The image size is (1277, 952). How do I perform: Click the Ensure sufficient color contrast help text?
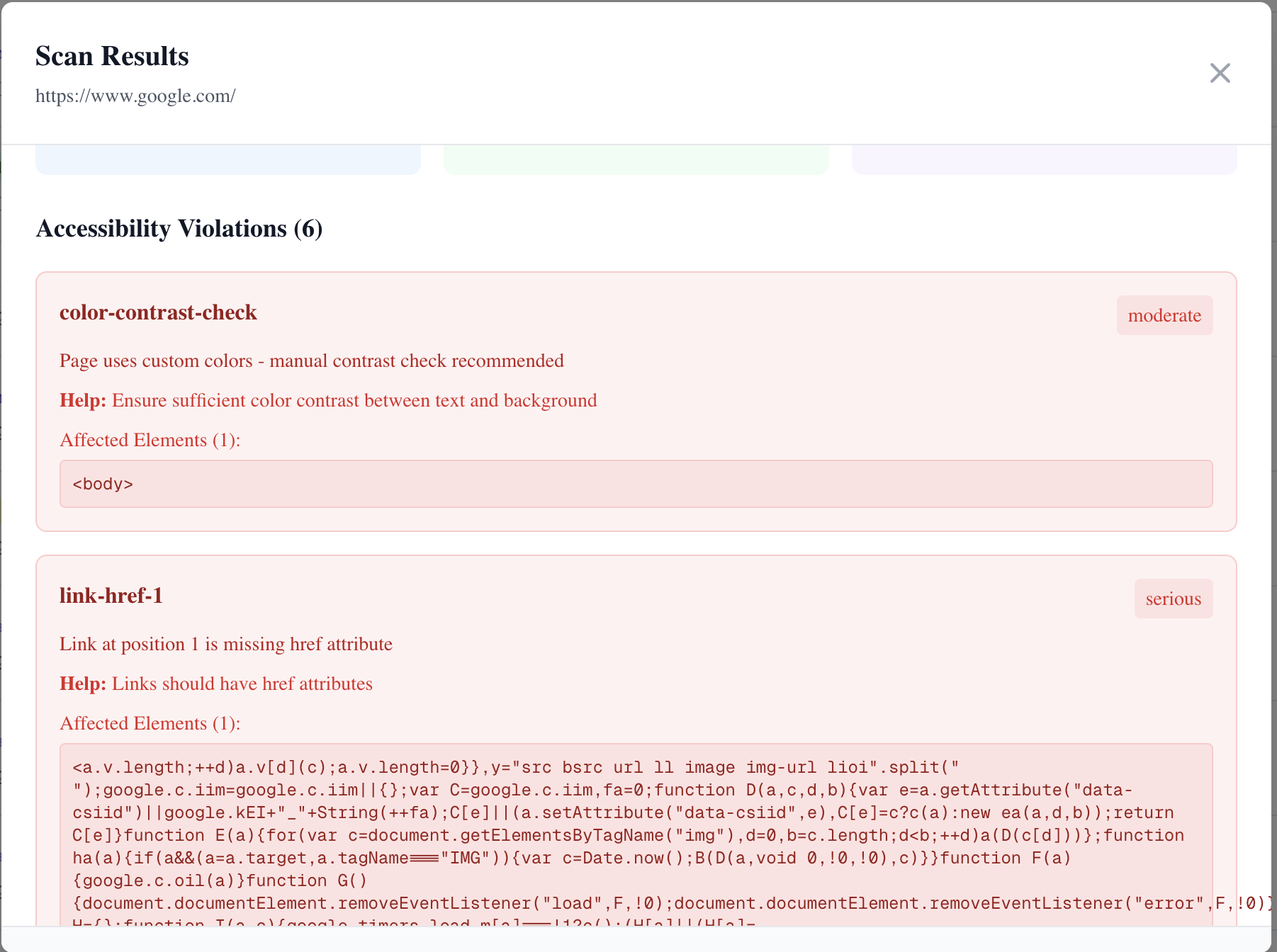328,400
